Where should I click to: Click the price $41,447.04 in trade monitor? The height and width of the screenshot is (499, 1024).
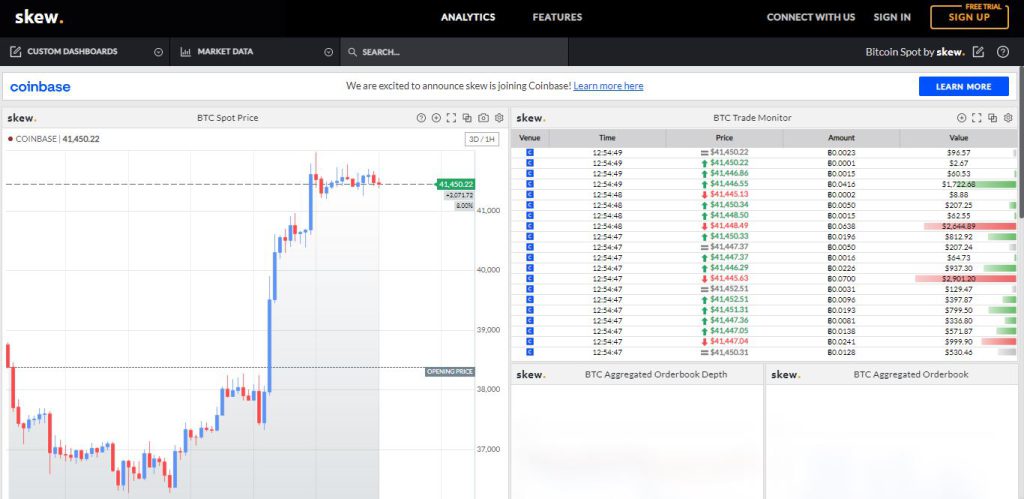click(x=729, y=342)
